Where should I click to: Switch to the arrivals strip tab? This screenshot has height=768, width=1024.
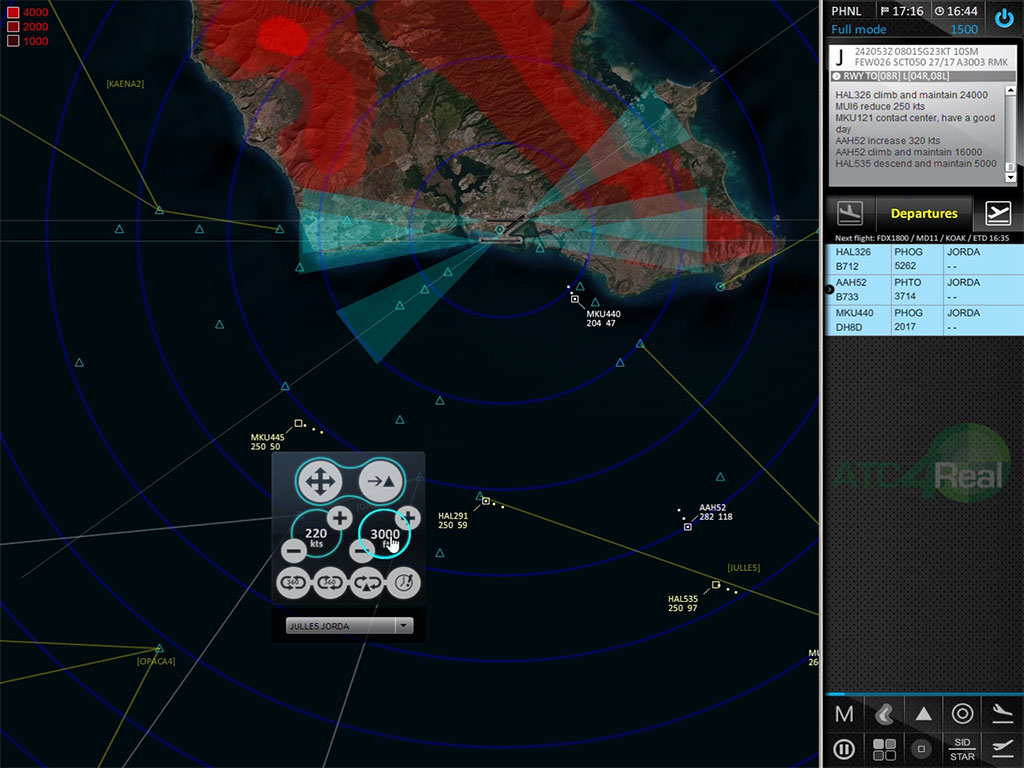pos(851,213)
